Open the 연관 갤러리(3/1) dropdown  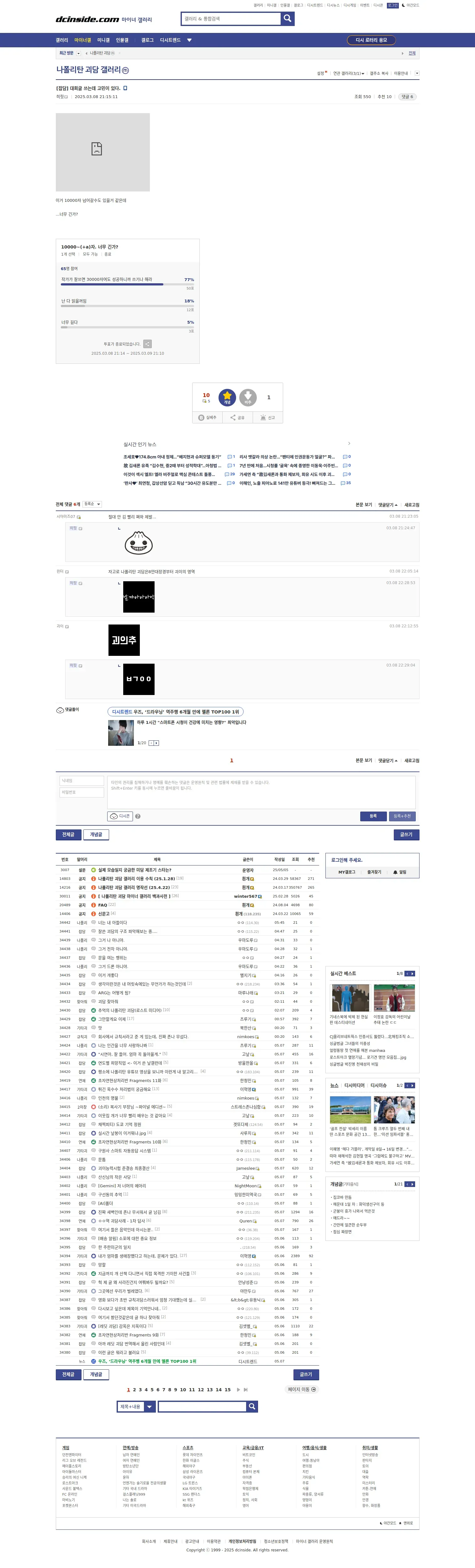[348, 73]
